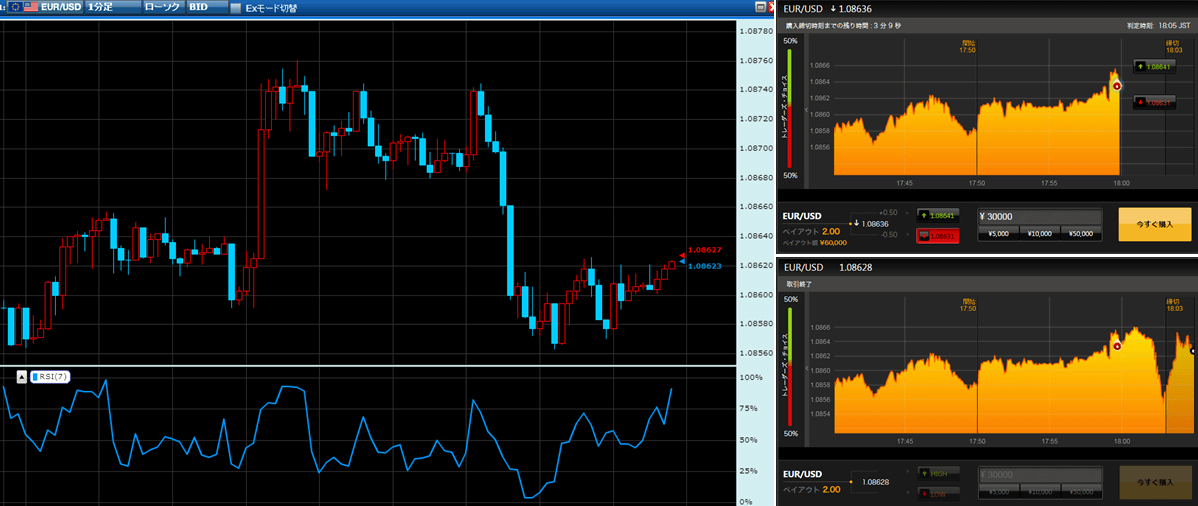Click the trader's choice gauge in upper panel
This screenshot has width=1198, height=506.
coord(791,109)
